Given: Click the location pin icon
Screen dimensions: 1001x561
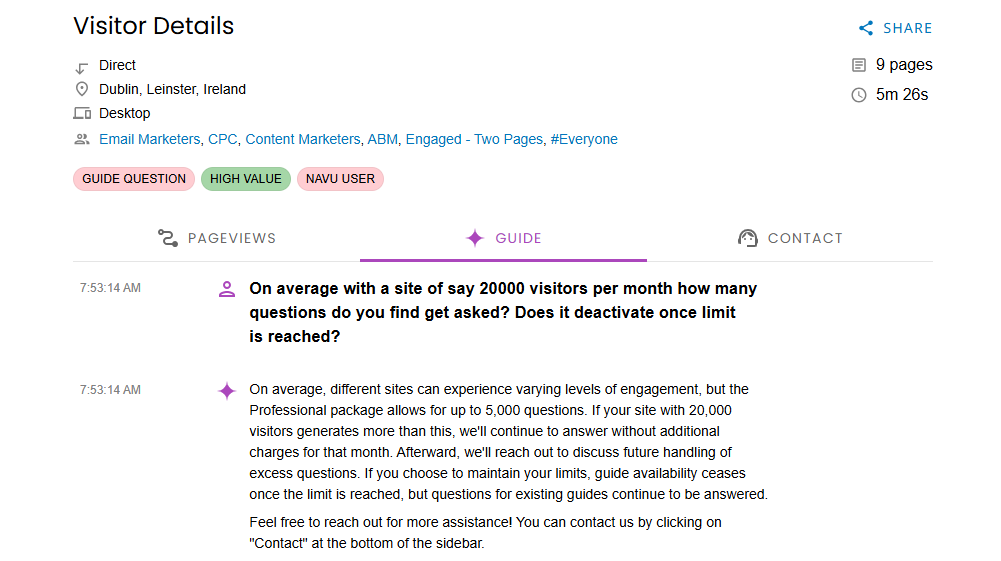Looking at the screenshot, I should (82, 90).
